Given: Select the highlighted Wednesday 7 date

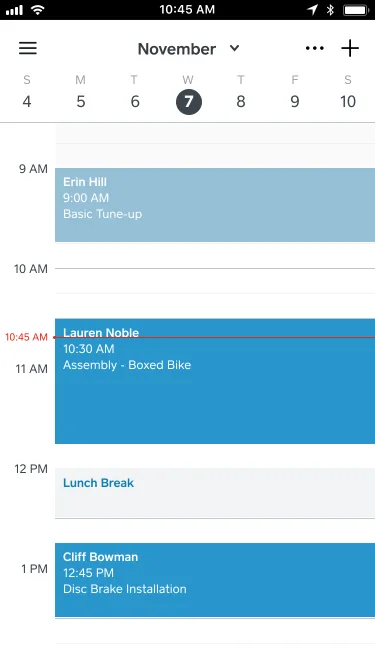Looking at the screenshot, I should click(188, 102).
